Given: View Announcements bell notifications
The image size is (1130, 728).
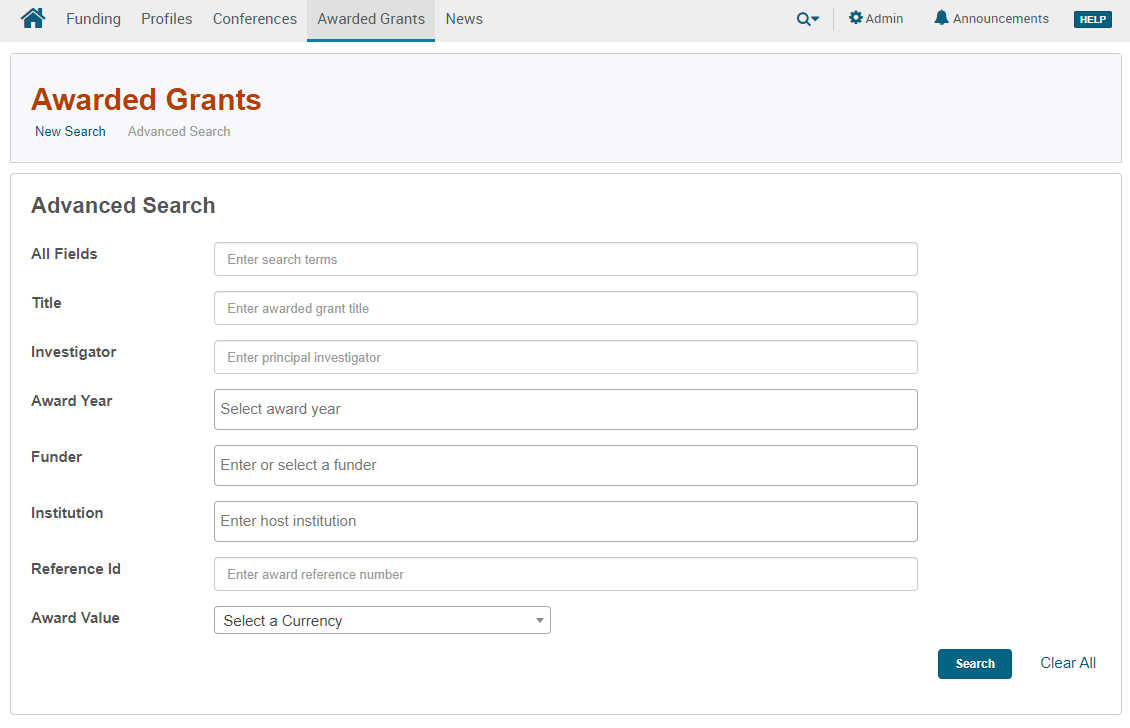Looking at the screenshot, I should click(x=991, y=18).
